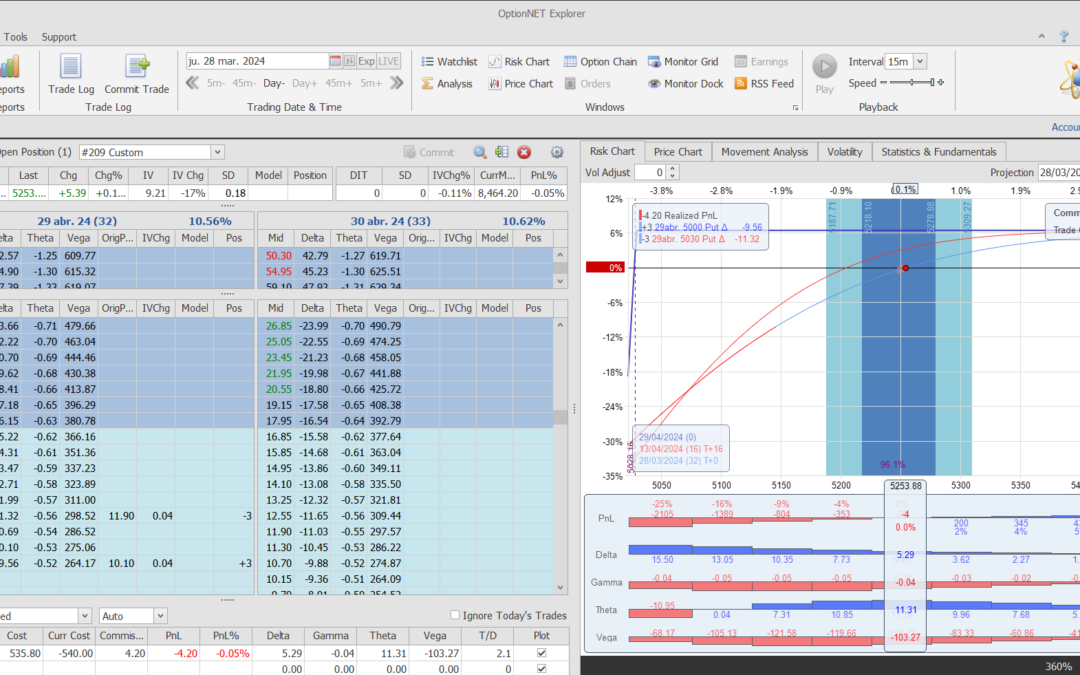Open the Auto dropdown
The image size is (1080, 675).
(160, 616)
